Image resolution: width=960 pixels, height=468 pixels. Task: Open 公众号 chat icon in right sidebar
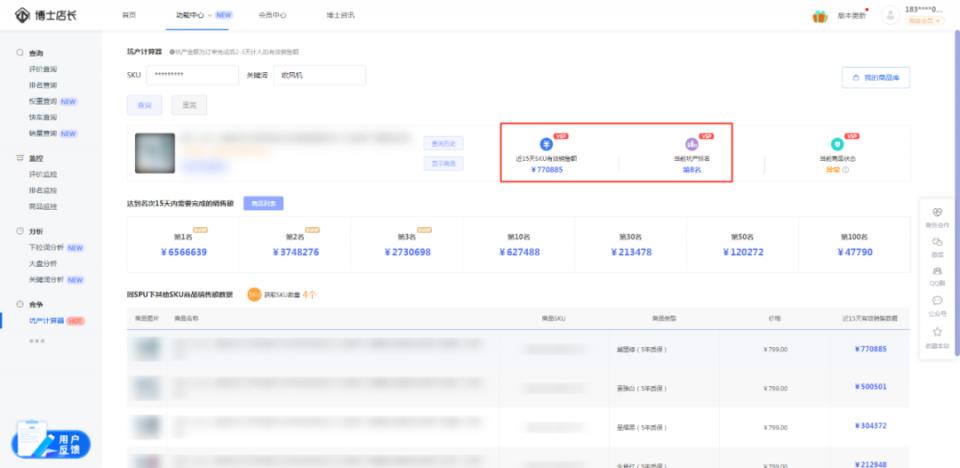937,300
